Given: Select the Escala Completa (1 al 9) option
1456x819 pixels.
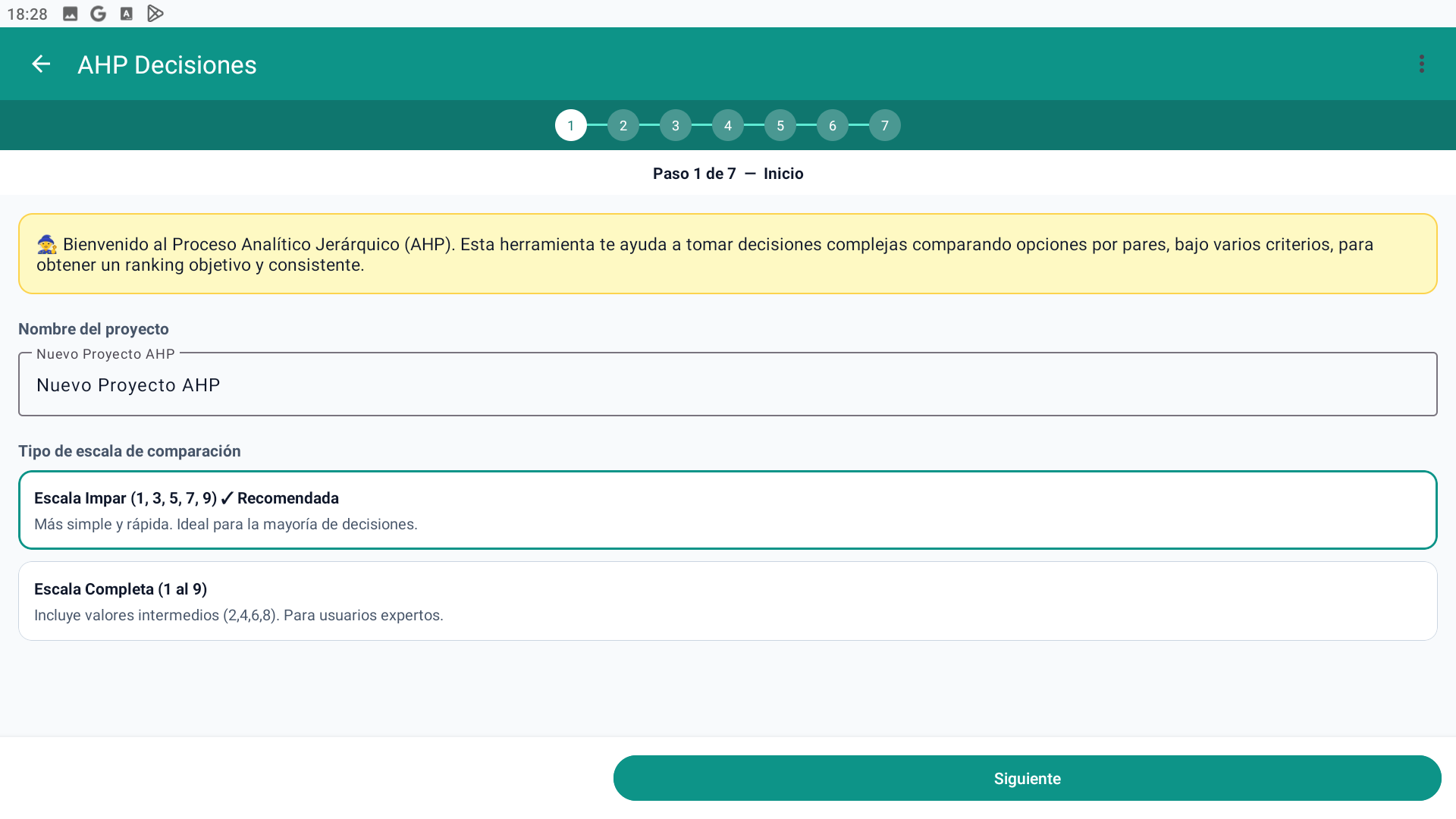Looking at the screenshot, I should [x=728, y=601].
